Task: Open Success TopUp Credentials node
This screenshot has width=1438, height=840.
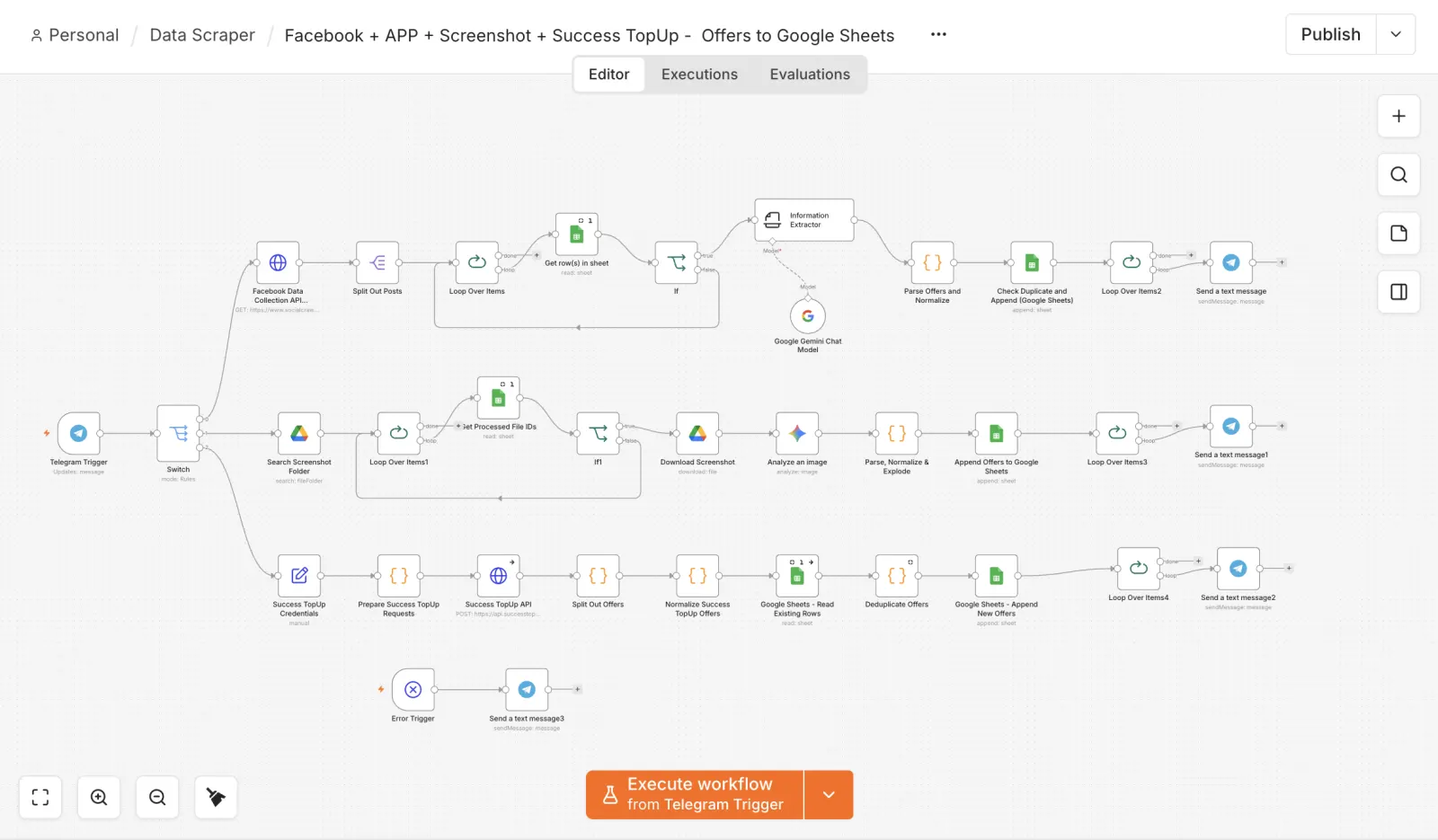Action: (x=299, y=576)
